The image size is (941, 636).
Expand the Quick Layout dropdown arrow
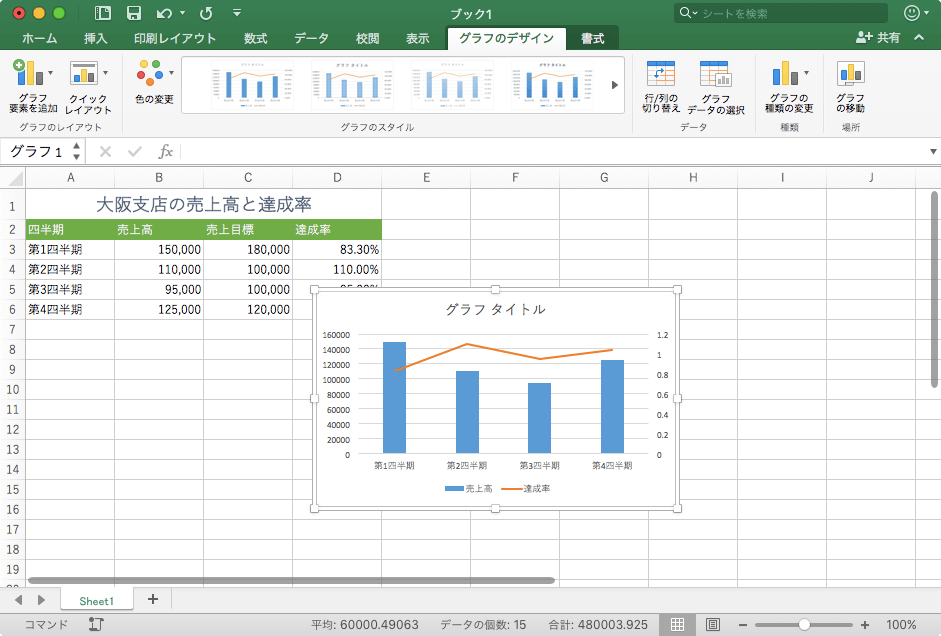coord(106,73)
